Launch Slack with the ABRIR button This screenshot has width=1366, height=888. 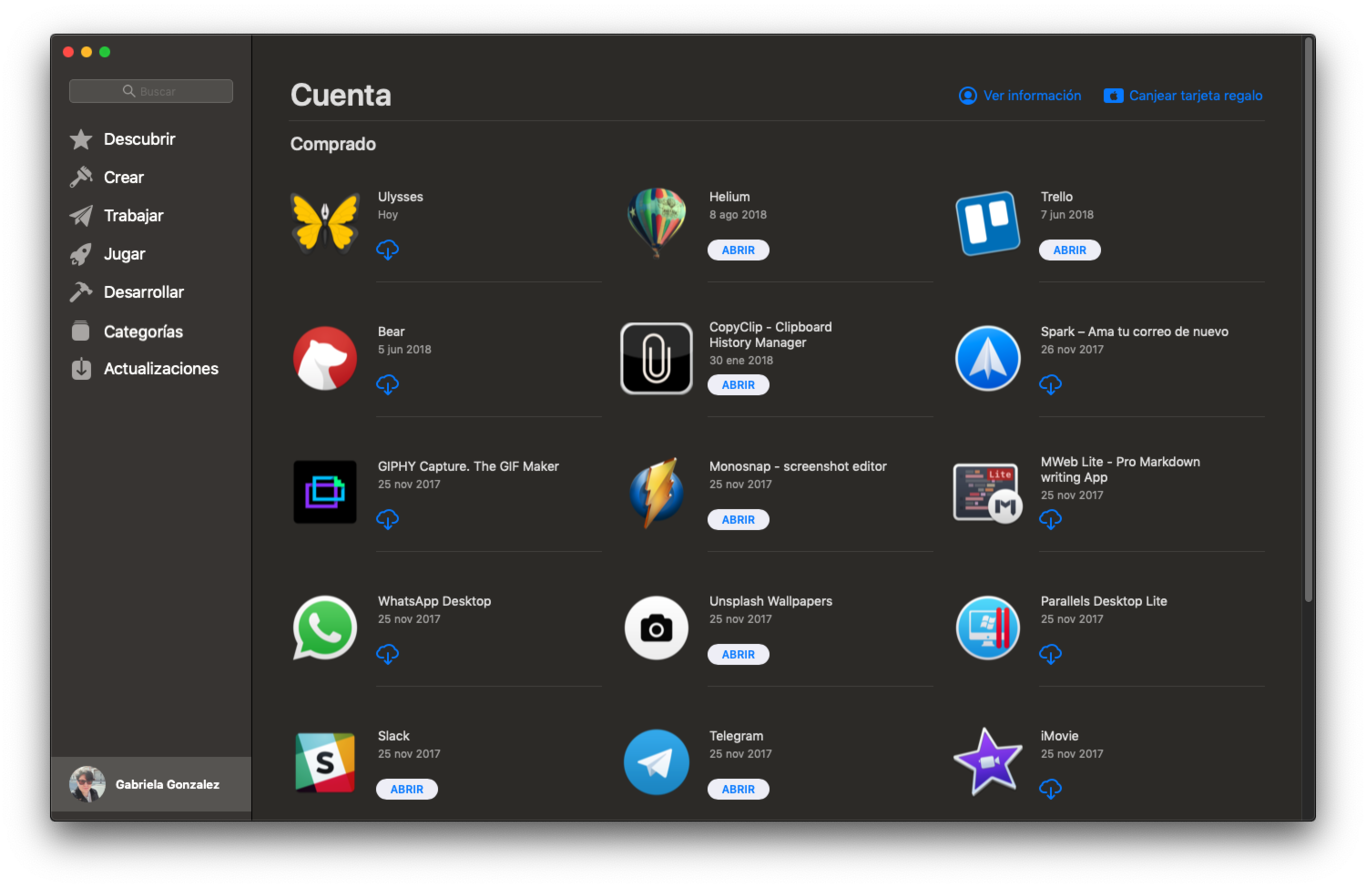pyautogui.click(x=407, y=789)
